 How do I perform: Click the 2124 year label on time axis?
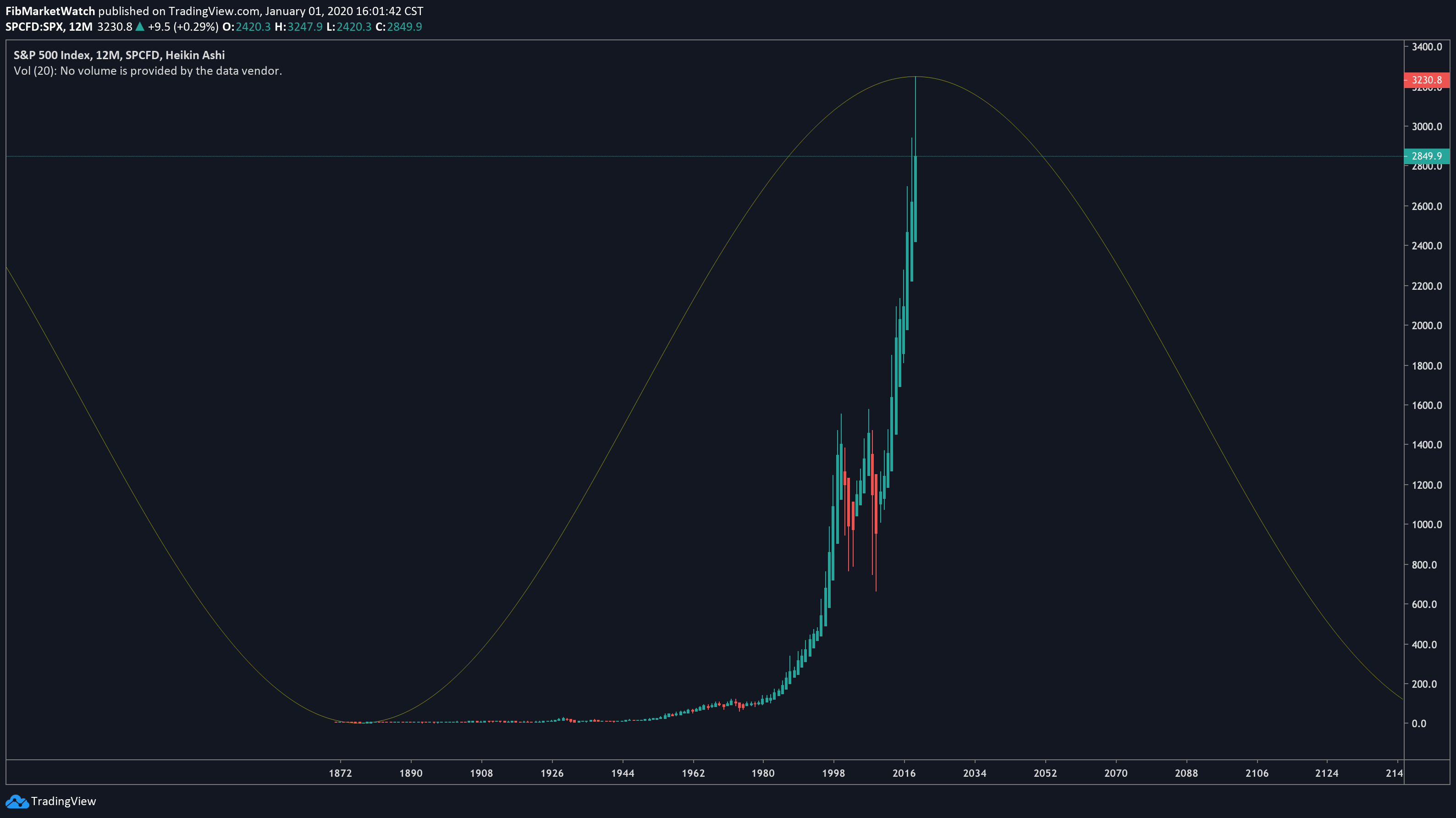1327,774
